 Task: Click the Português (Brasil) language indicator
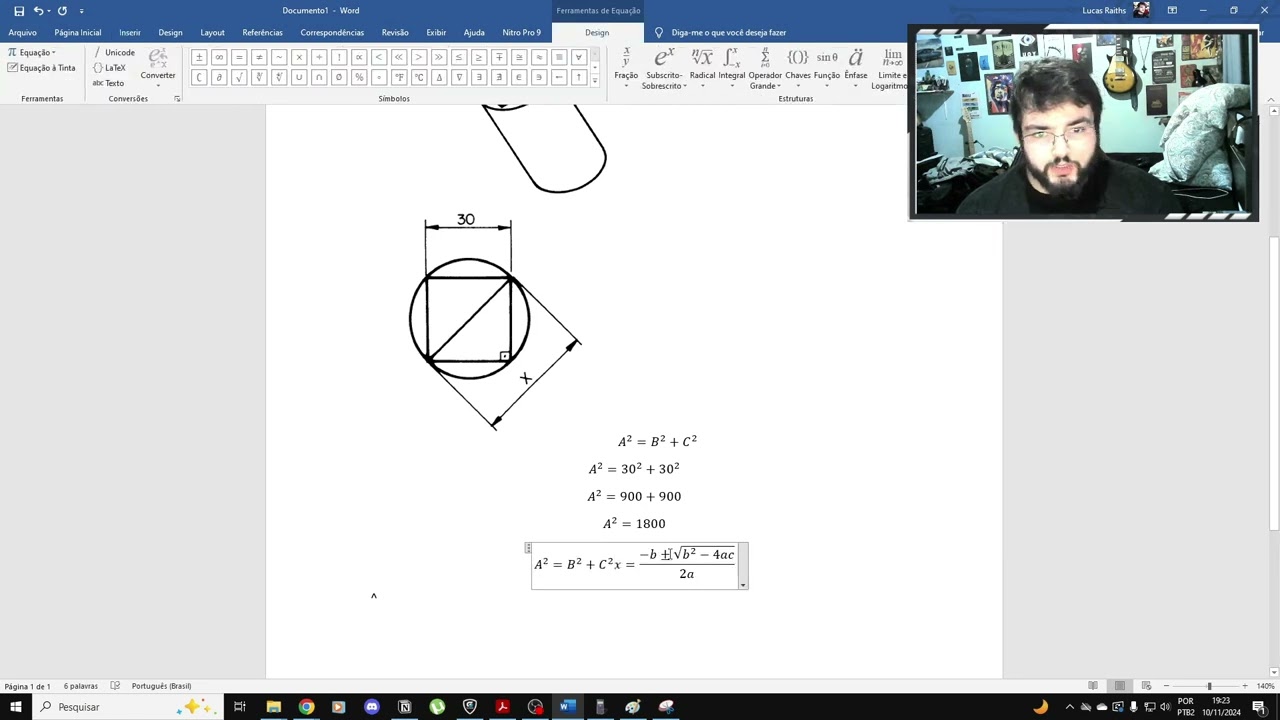[161, 686]
